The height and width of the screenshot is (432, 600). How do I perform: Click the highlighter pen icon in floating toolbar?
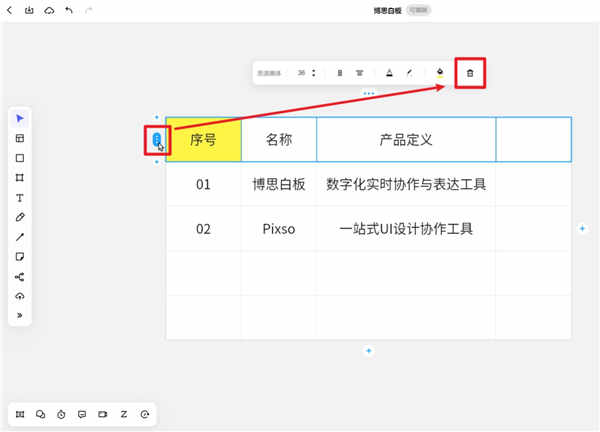(409, 72)
